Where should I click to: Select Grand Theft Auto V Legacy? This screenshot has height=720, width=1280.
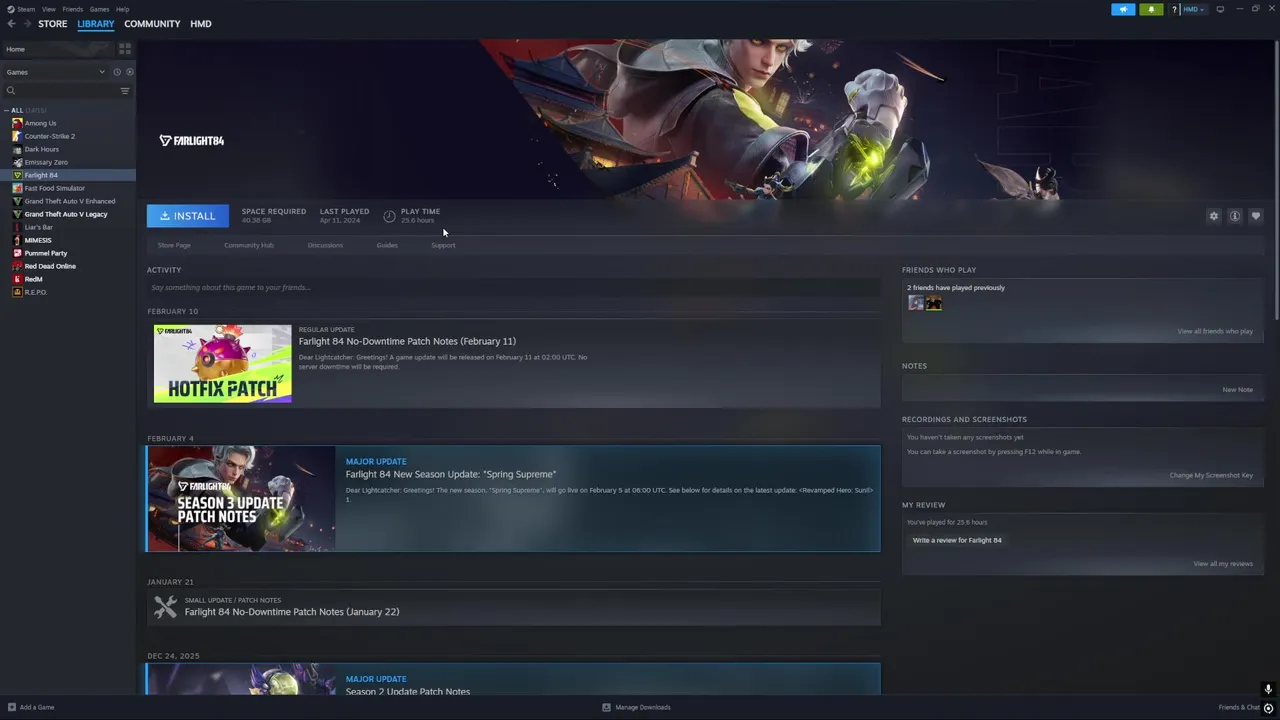pos(68,214)
